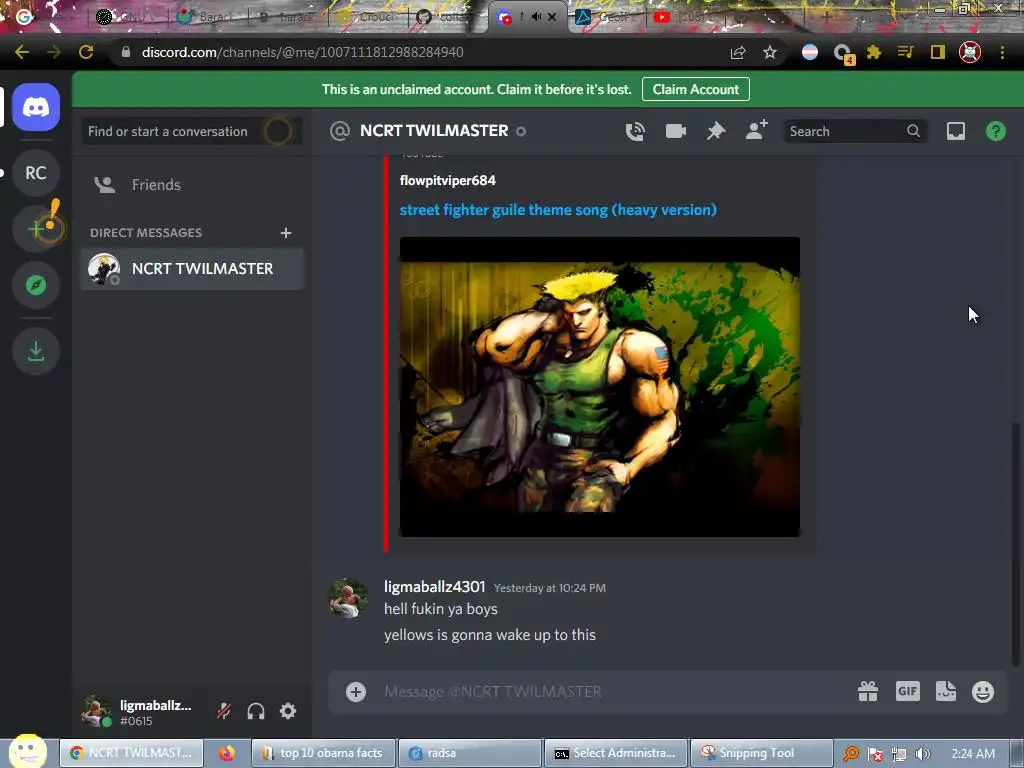Create new DM plus icon
This screenshot has width=1024, height=768.
tap(285, 233)
